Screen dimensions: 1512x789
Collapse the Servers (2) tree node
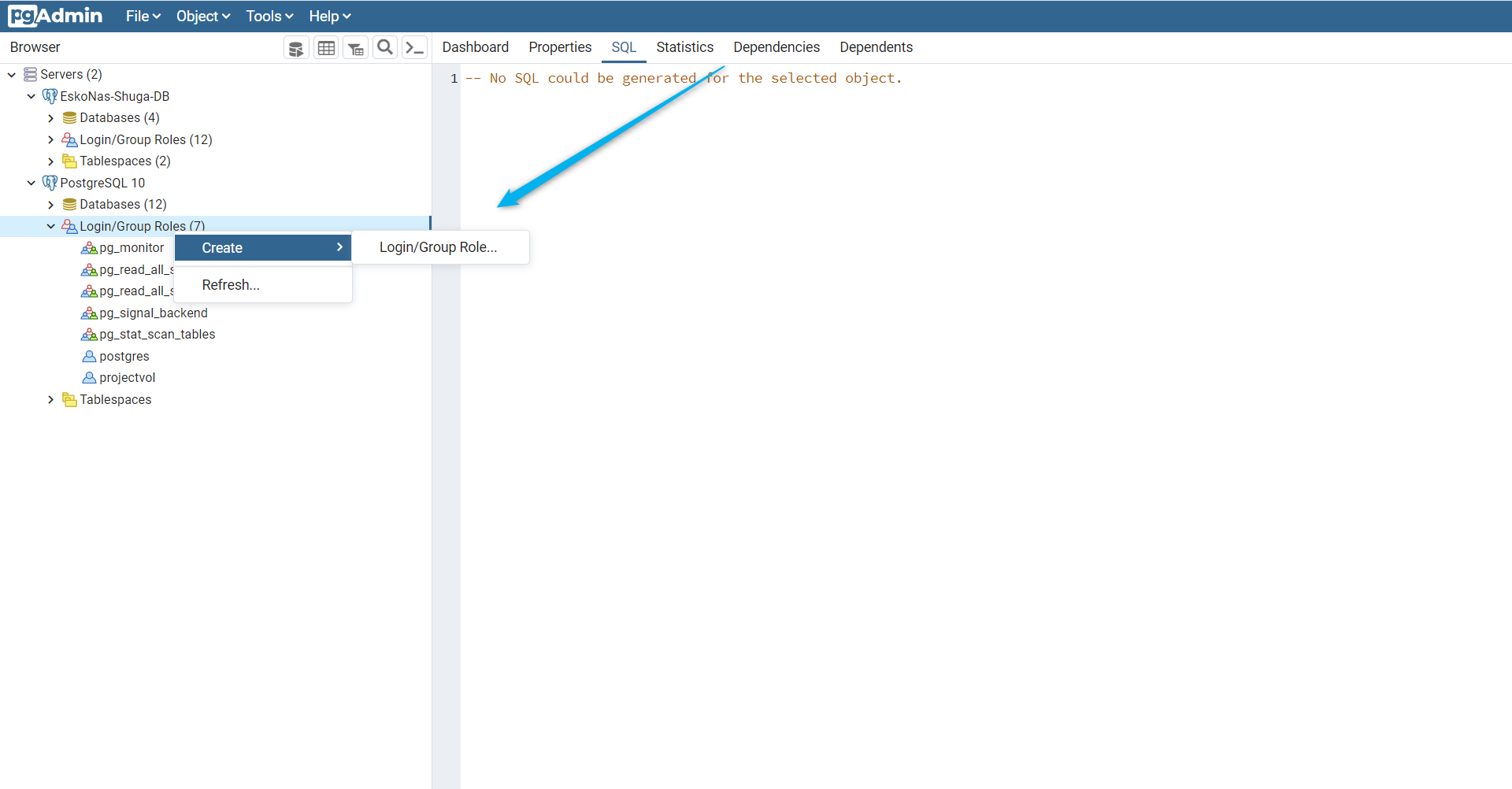click(12, 74)
